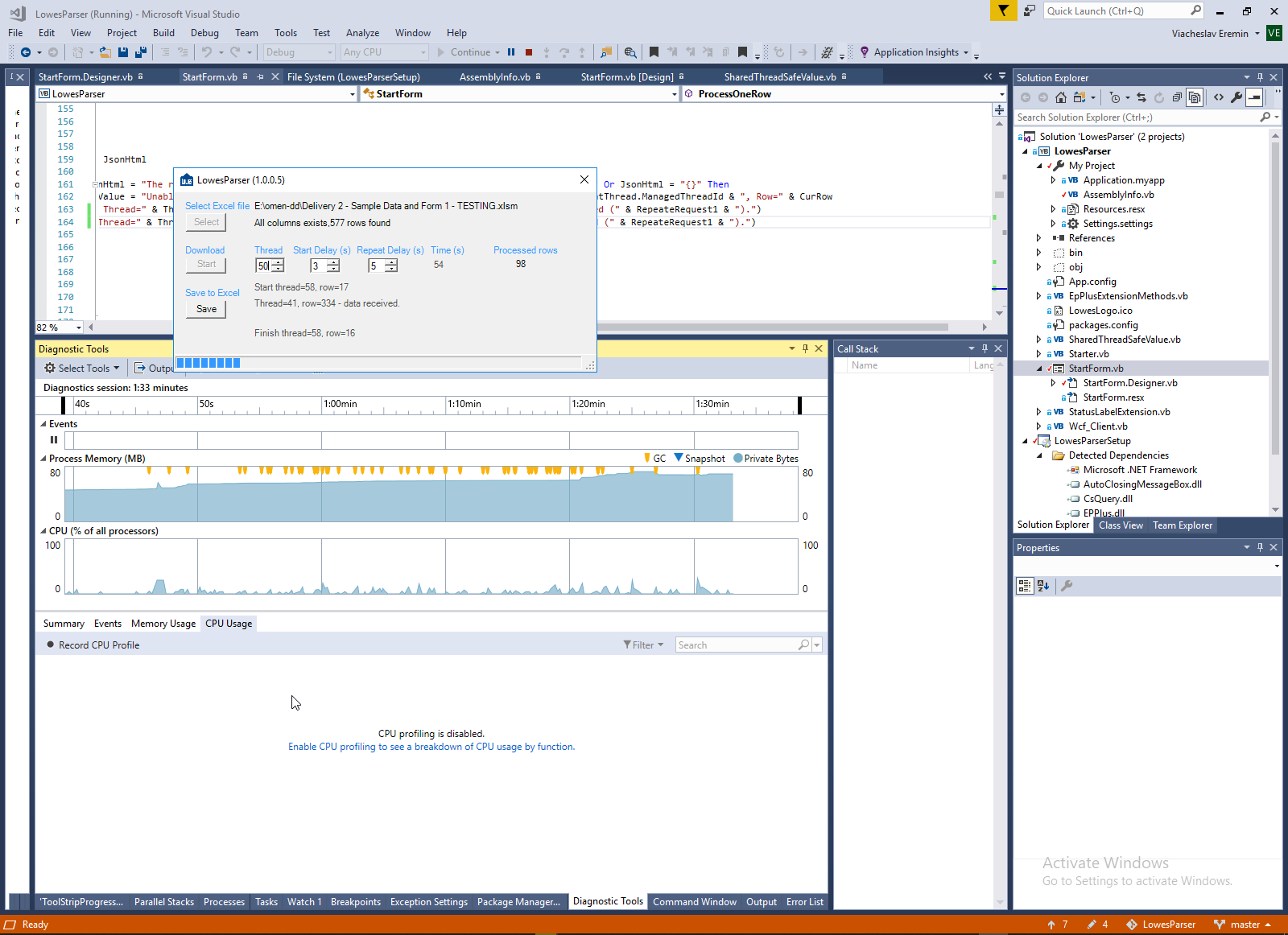The image size is (1288, 935).
Task: Open the Debug menu
Action: coord(204,33)
